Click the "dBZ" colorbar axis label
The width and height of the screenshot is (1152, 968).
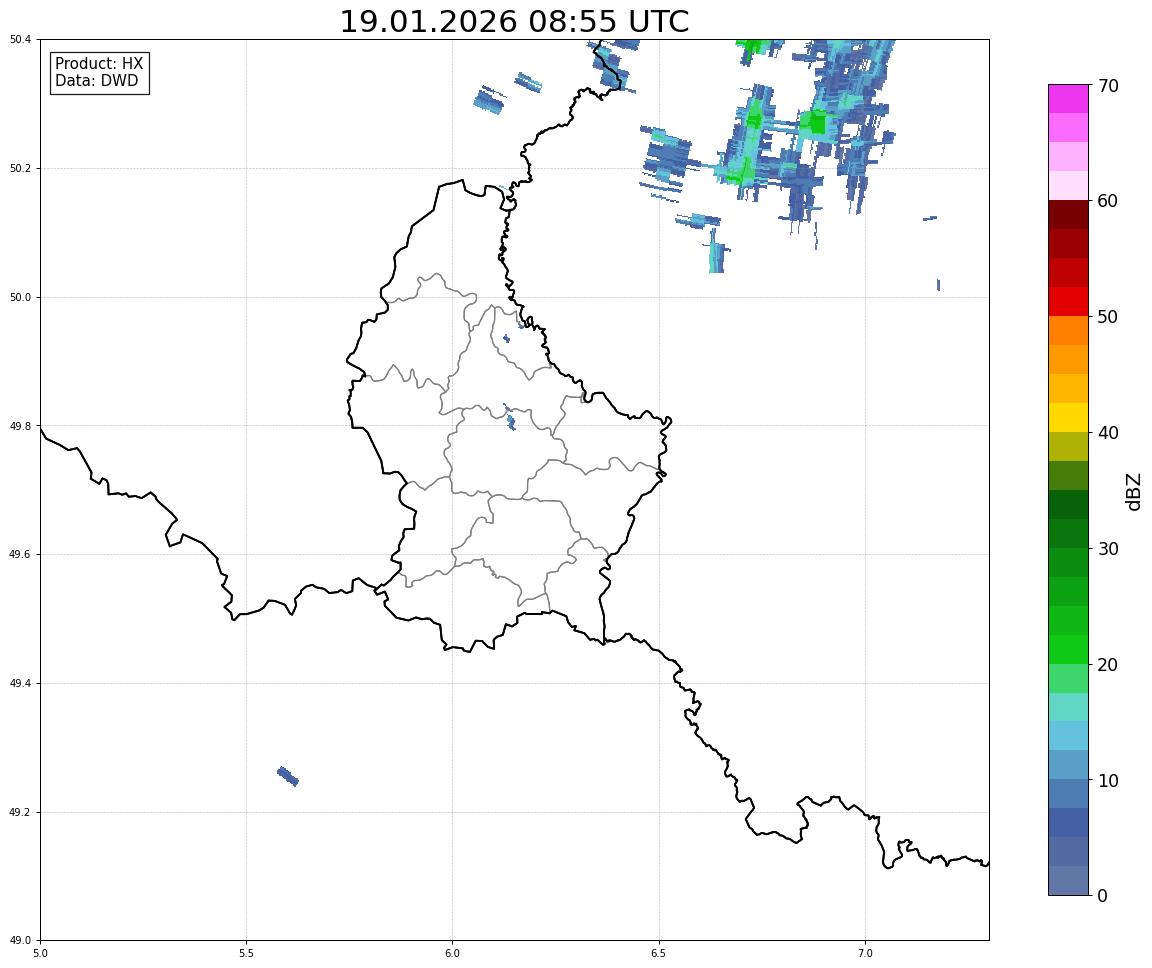pos(1134,491)
